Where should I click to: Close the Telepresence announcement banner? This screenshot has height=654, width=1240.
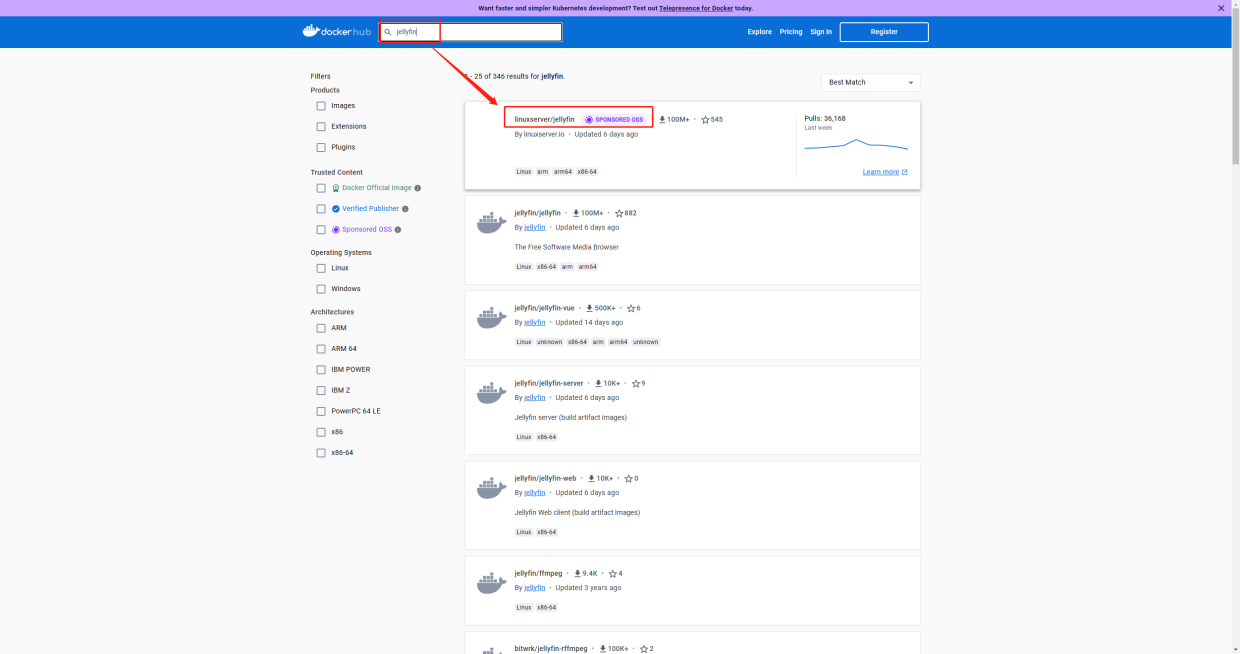click(1221, 8)
